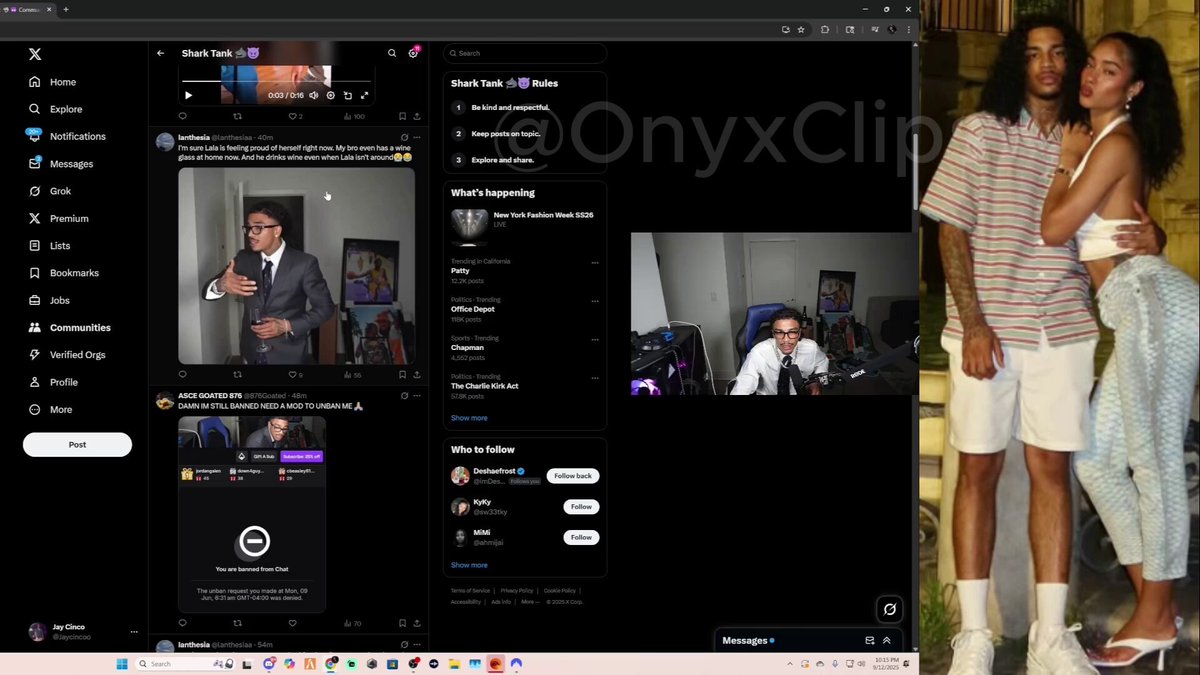Screen dimensions: 1200x675
Task: Ask Grok about Ianthesia 40m post
Action: [404, 137]
